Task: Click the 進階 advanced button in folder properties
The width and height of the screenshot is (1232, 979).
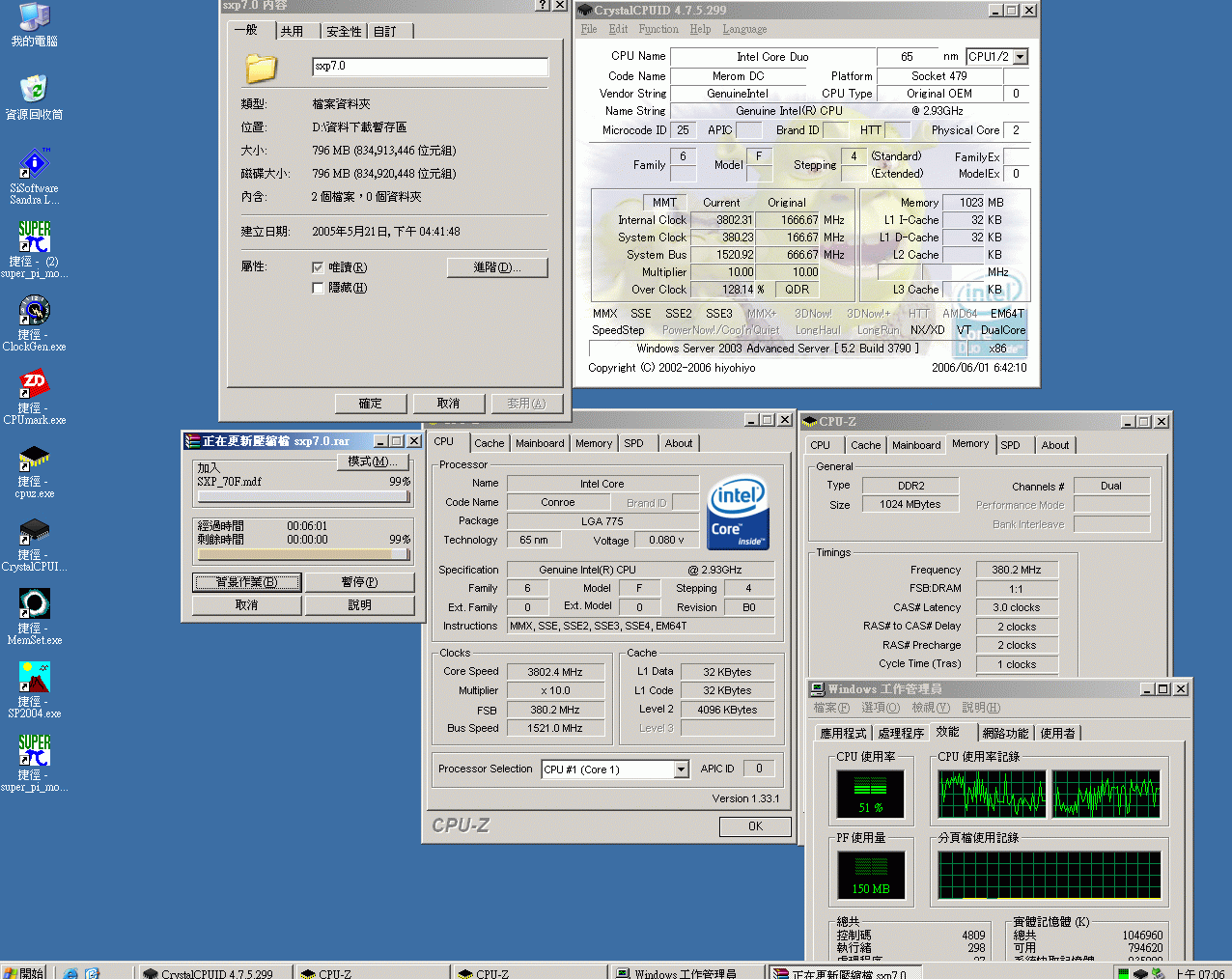Action: coord(497,267)
